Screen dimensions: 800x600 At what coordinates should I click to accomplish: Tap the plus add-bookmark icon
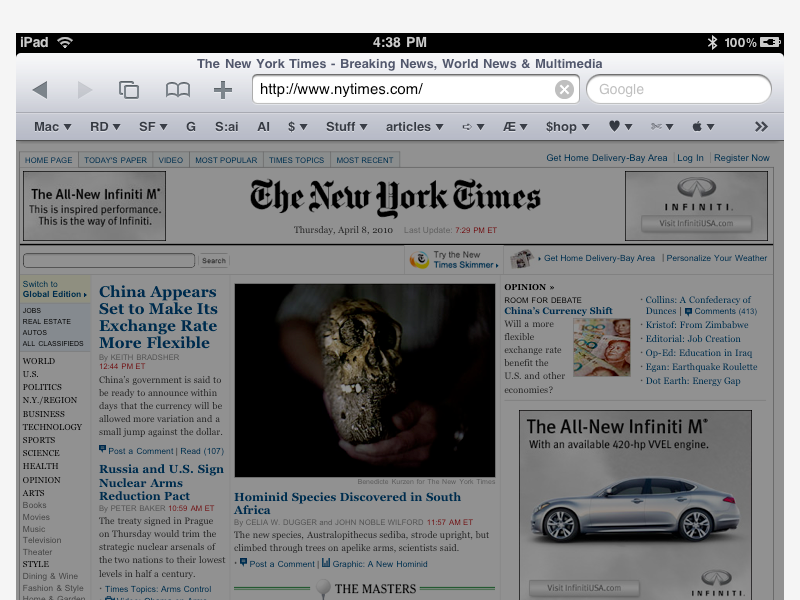(x=222, y=90)
